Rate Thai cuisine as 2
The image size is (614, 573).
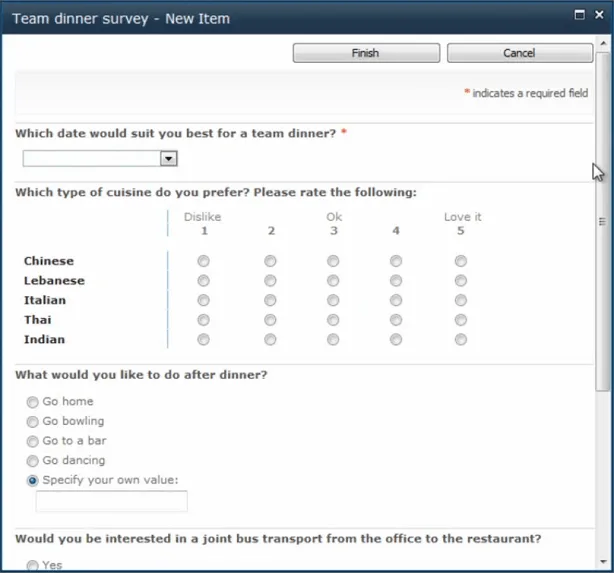(x=270, y=320)
